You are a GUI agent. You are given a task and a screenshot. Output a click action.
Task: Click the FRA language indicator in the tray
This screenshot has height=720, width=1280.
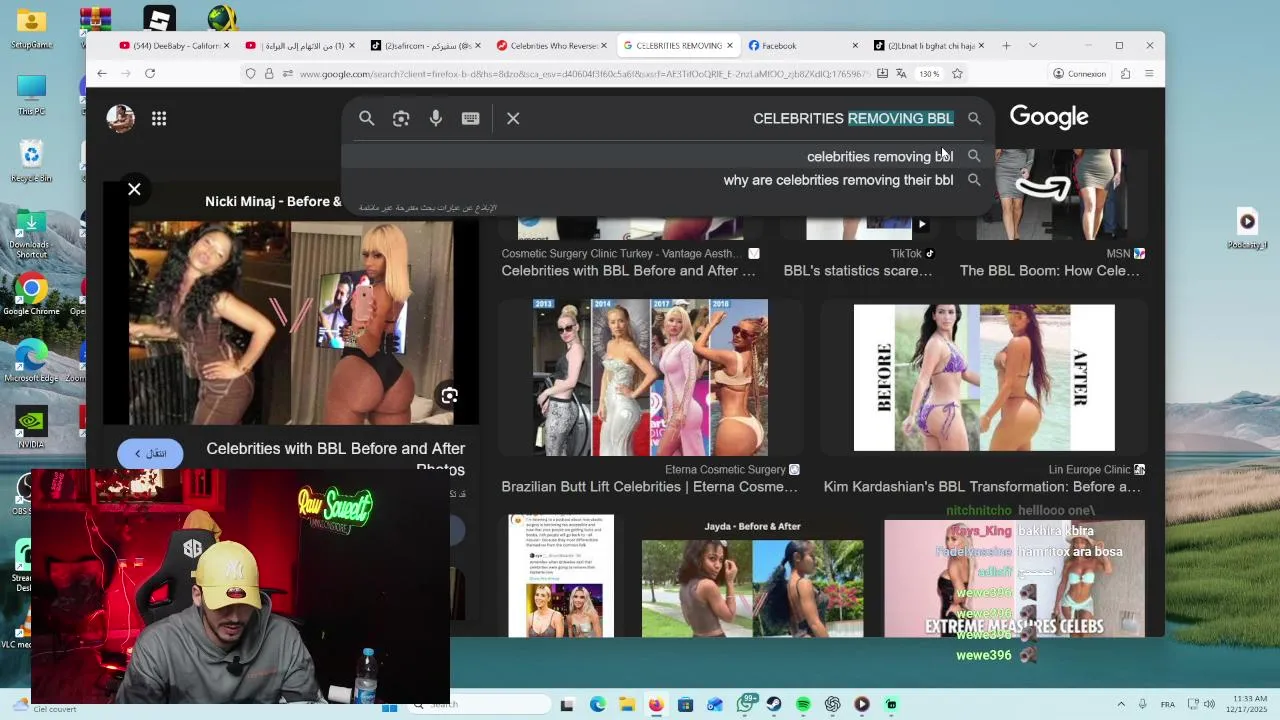1170,705
